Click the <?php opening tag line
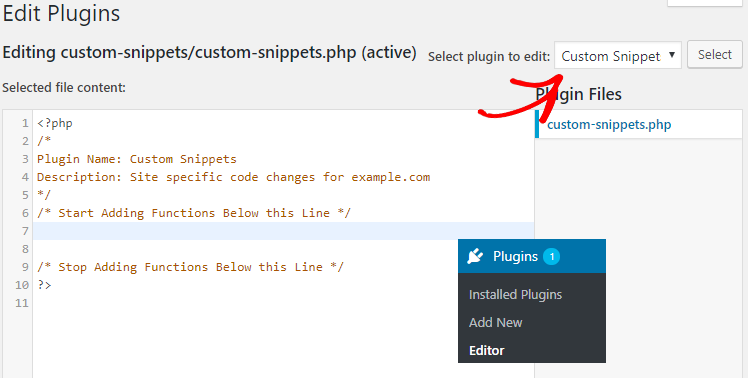The height and width of the screenshot is (378, 748). coord(55,123)
